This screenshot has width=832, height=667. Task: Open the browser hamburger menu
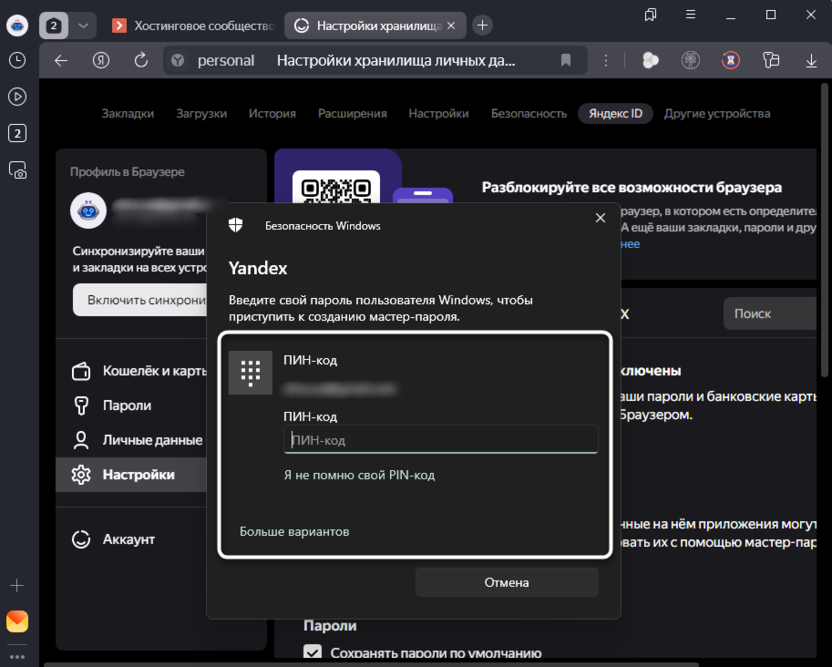click(690, 14)
